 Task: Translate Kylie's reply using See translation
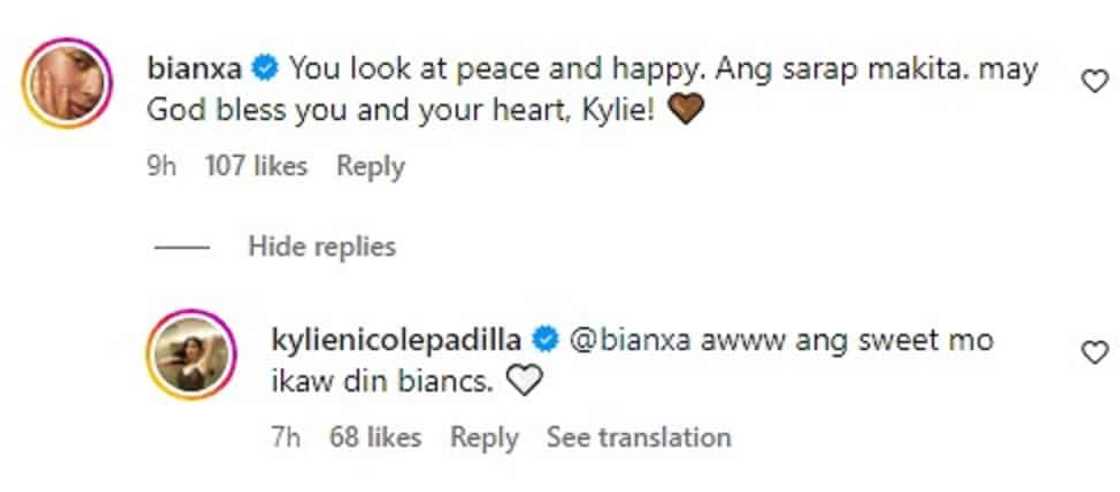click(x=638, y=437)
